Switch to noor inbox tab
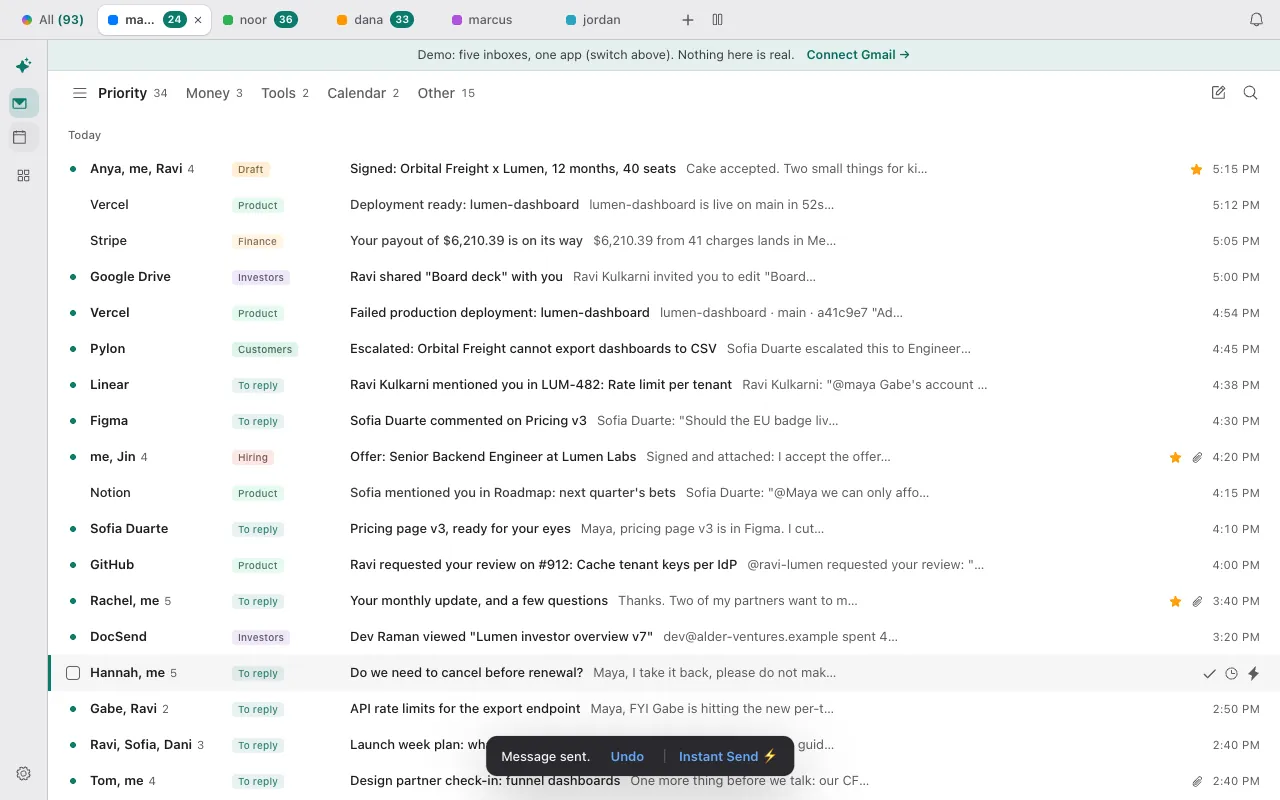 pos(260,20)
